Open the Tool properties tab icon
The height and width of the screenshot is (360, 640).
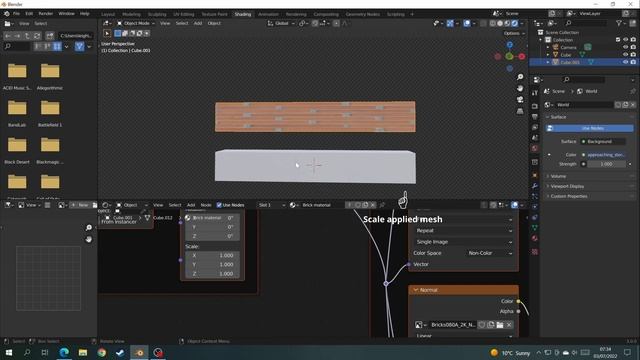(535, 93)
